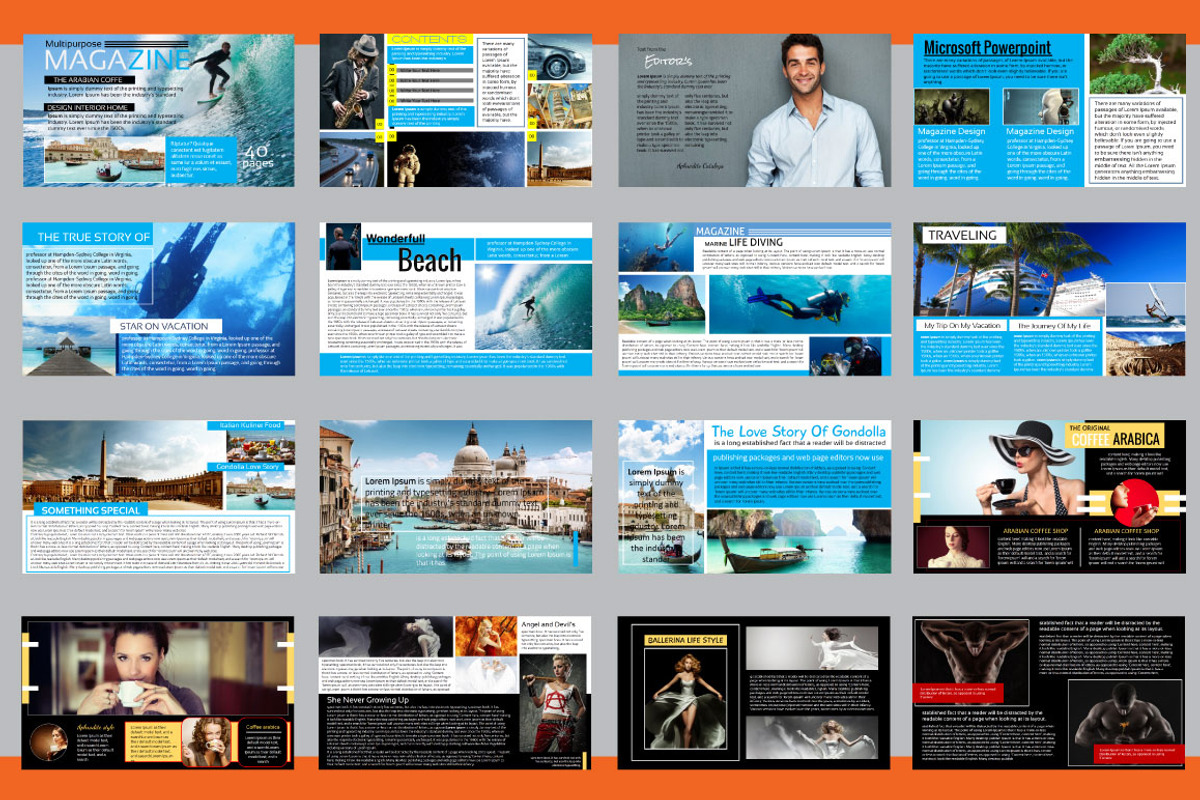Click a blue square bullet in the Contents list

[397, 70]
